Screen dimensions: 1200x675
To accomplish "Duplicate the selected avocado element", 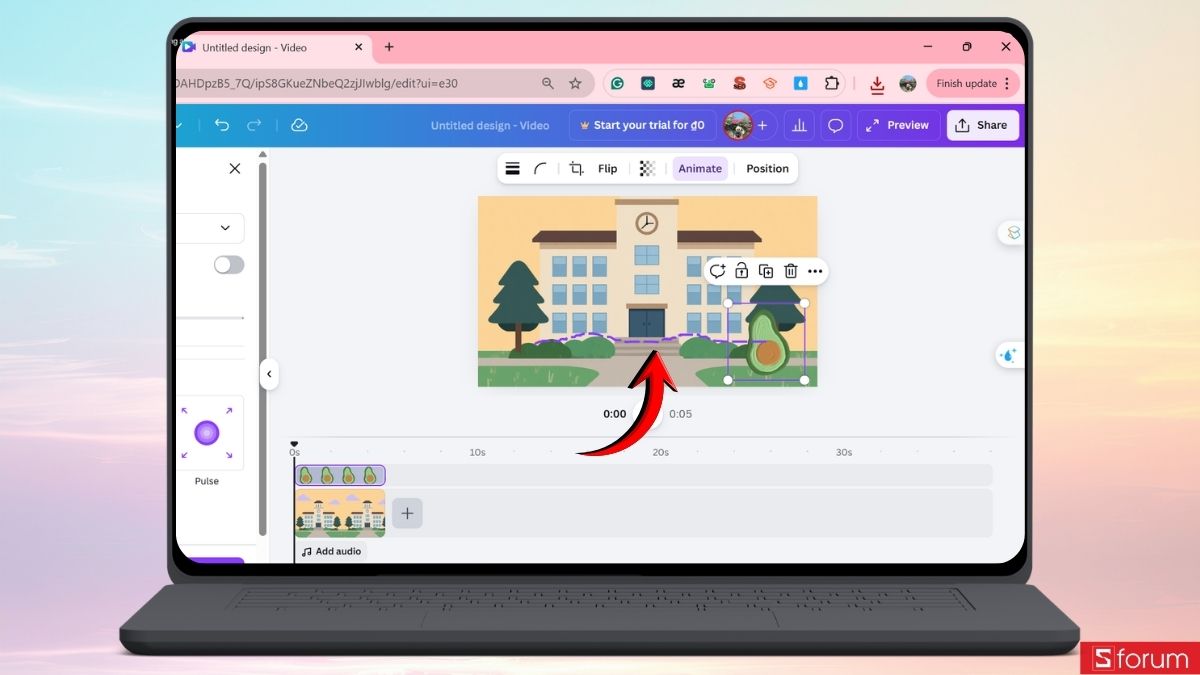I will [x=766, y=271].
